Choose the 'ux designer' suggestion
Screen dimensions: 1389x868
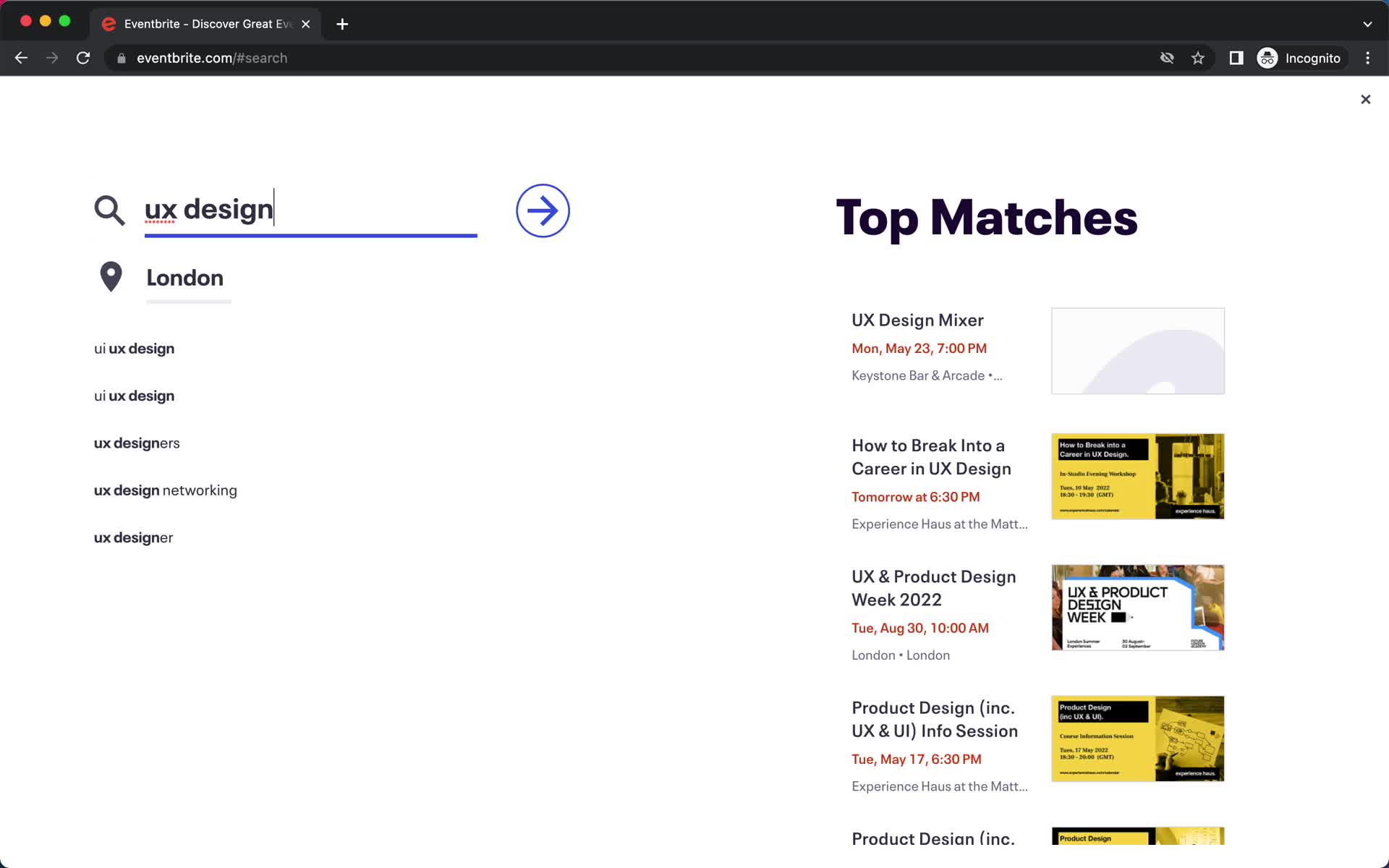[133, 537]
